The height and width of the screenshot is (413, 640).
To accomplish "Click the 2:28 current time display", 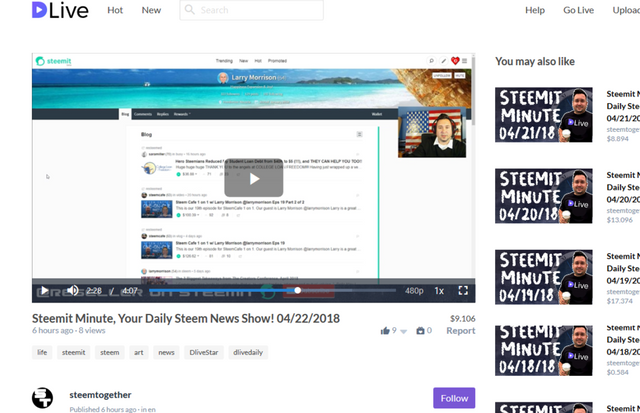I will (x=94, y=291).
